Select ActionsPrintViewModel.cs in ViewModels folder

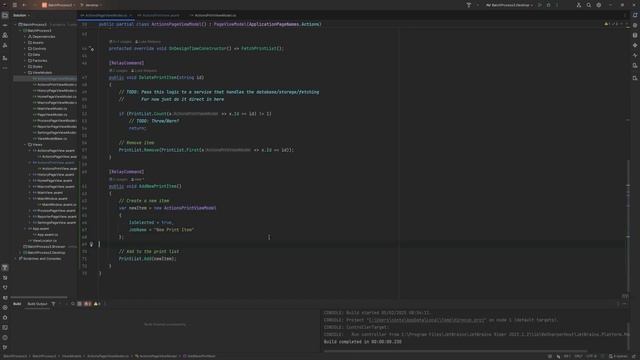click(x=55, y=84)
